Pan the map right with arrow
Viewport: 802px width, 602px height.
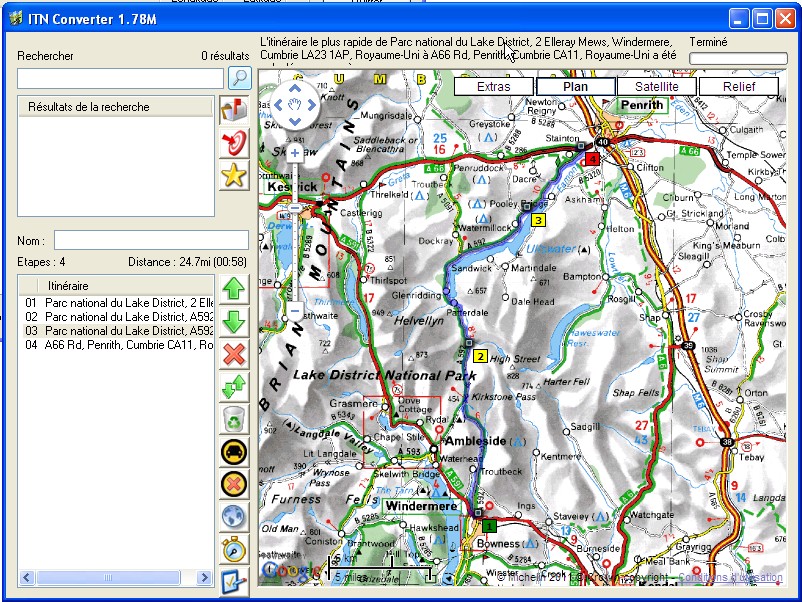[311, 105]
